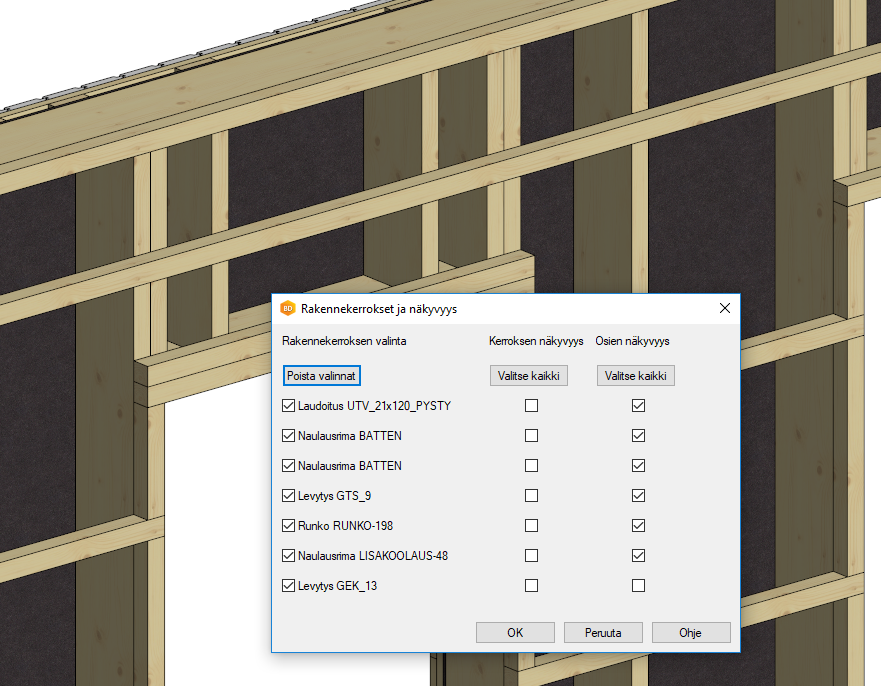This screenshot has width=881, height=686.
Task: Cancel with the Peruuta button
Action: pyautogui.click(x=603, y=633)
